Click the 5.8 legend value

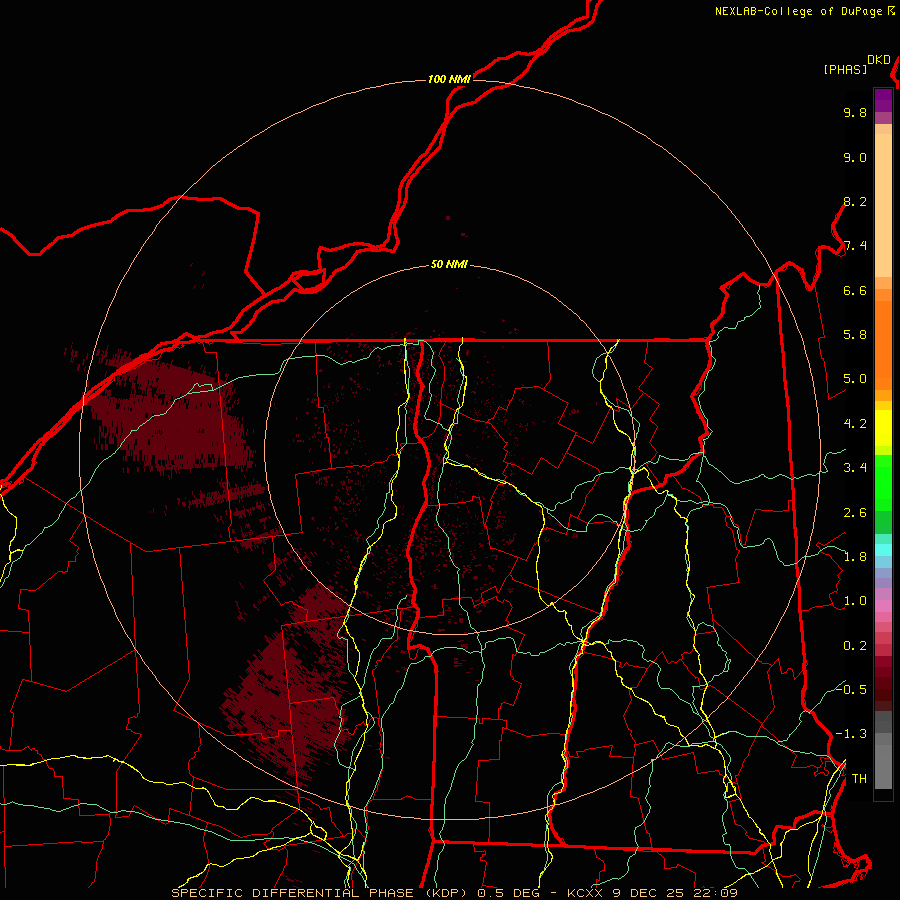click(x=855, y=335)
